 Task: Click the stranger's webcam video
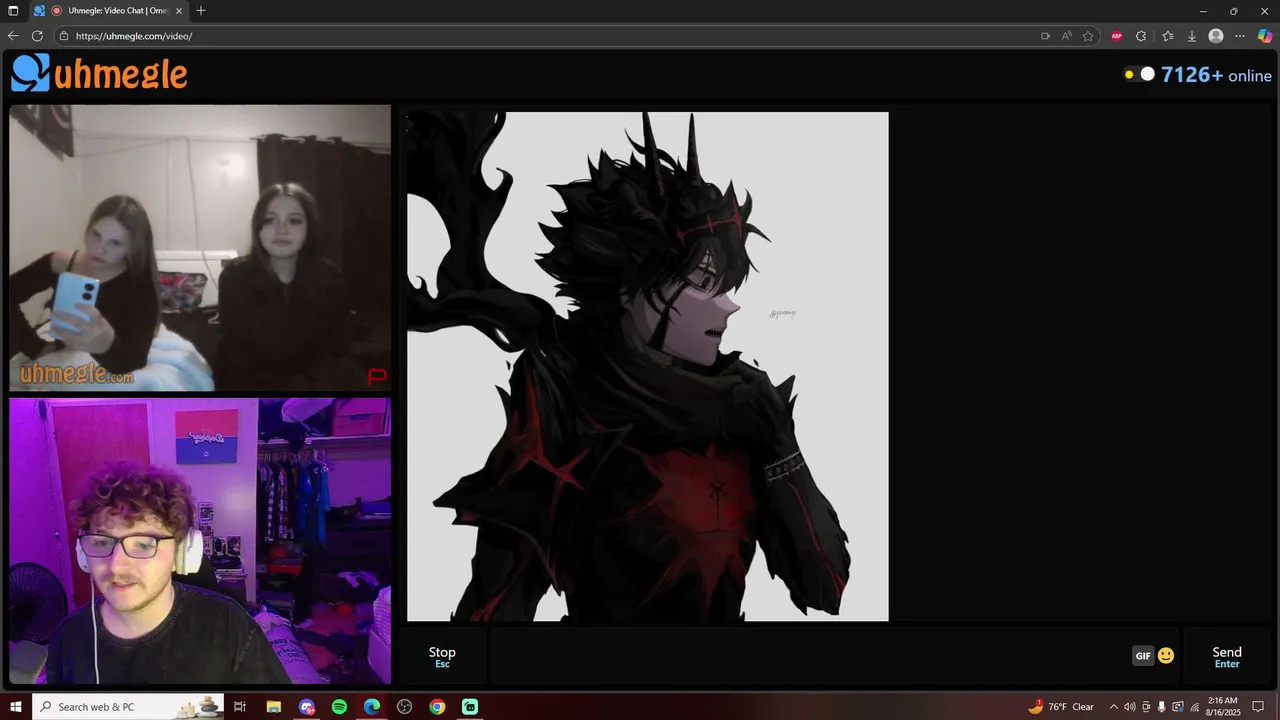click(200, 248)
